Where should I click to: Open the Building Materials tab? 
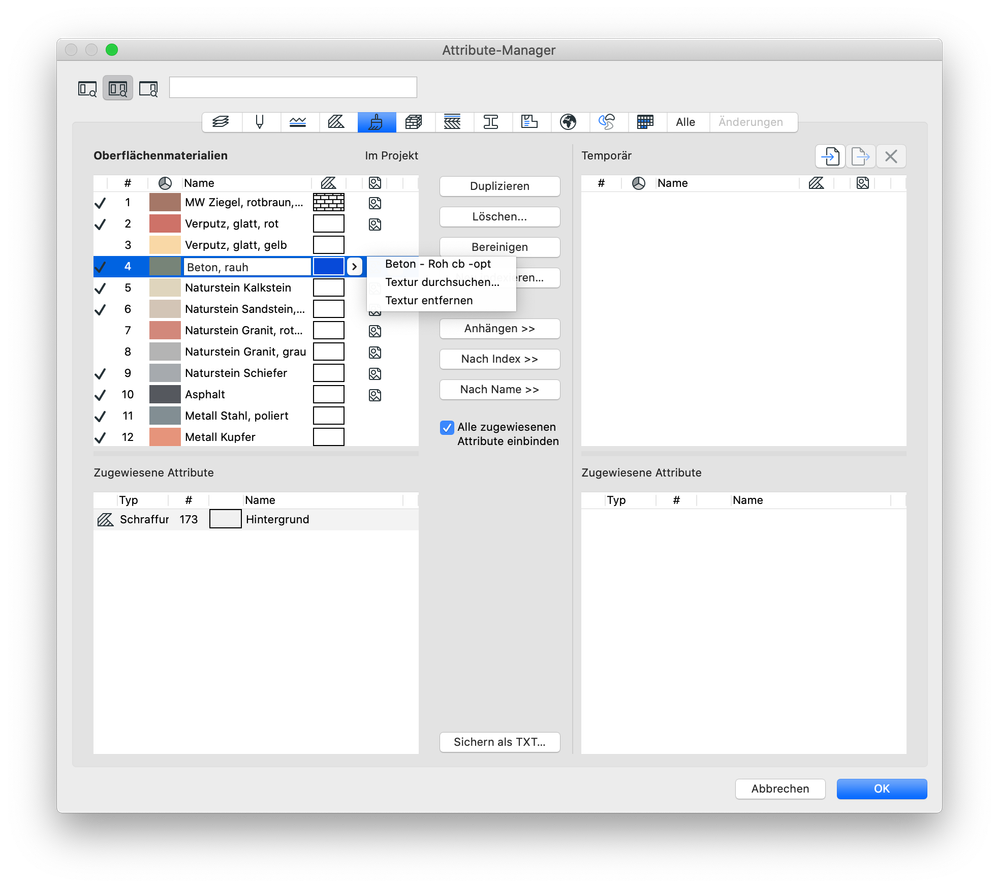414,122
